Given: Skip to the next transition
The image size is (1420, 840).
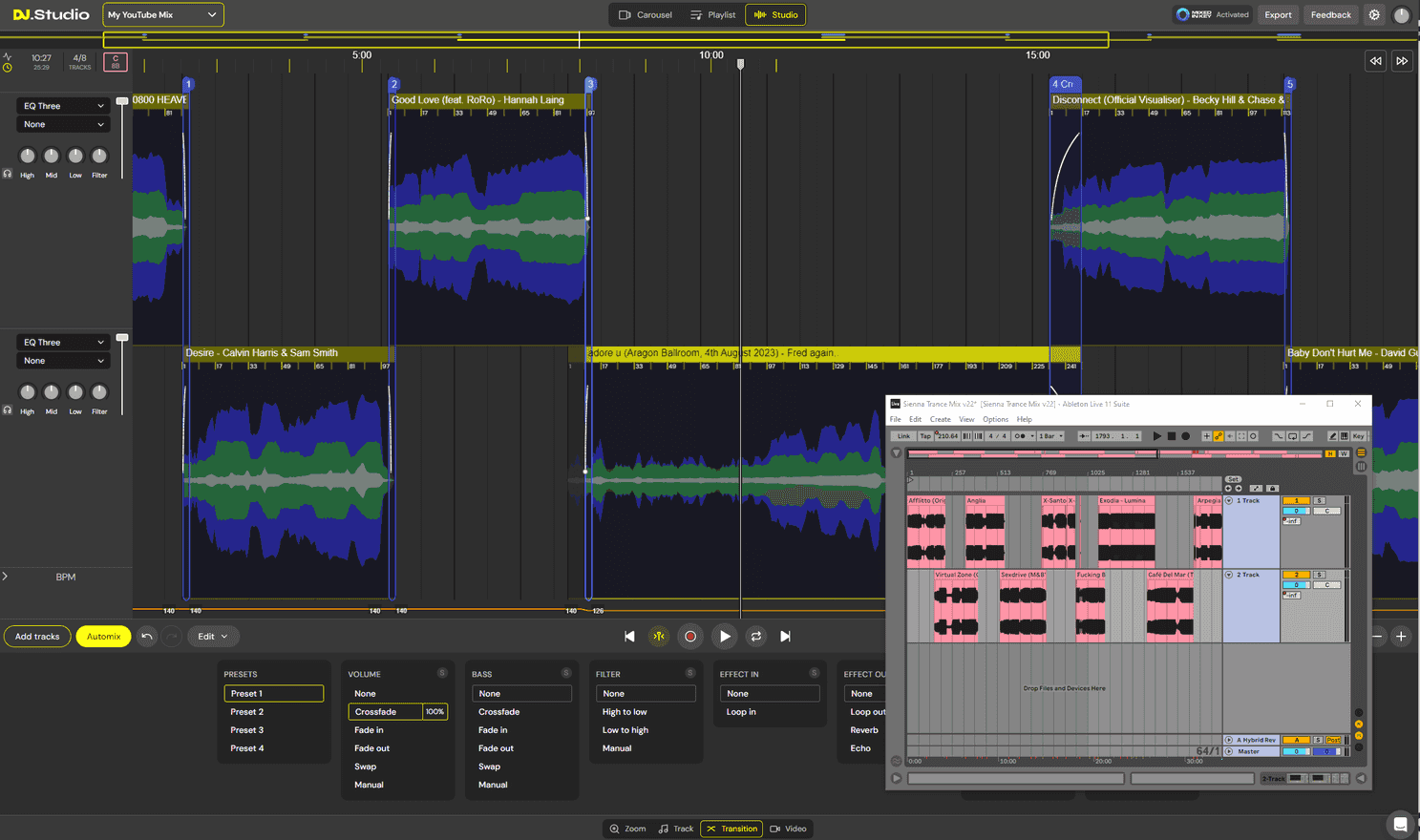Looking at the screenshot, I should (x=785, y=637).
